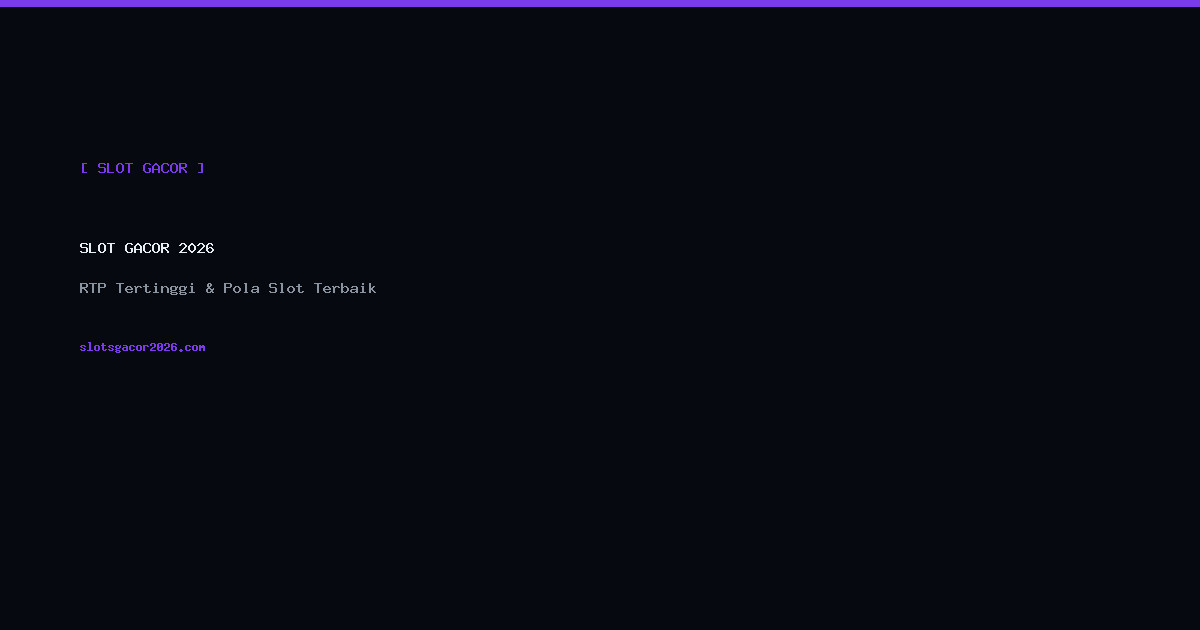
Task: Click the ampersand symbol in subtitle
Action: [210, 288]
